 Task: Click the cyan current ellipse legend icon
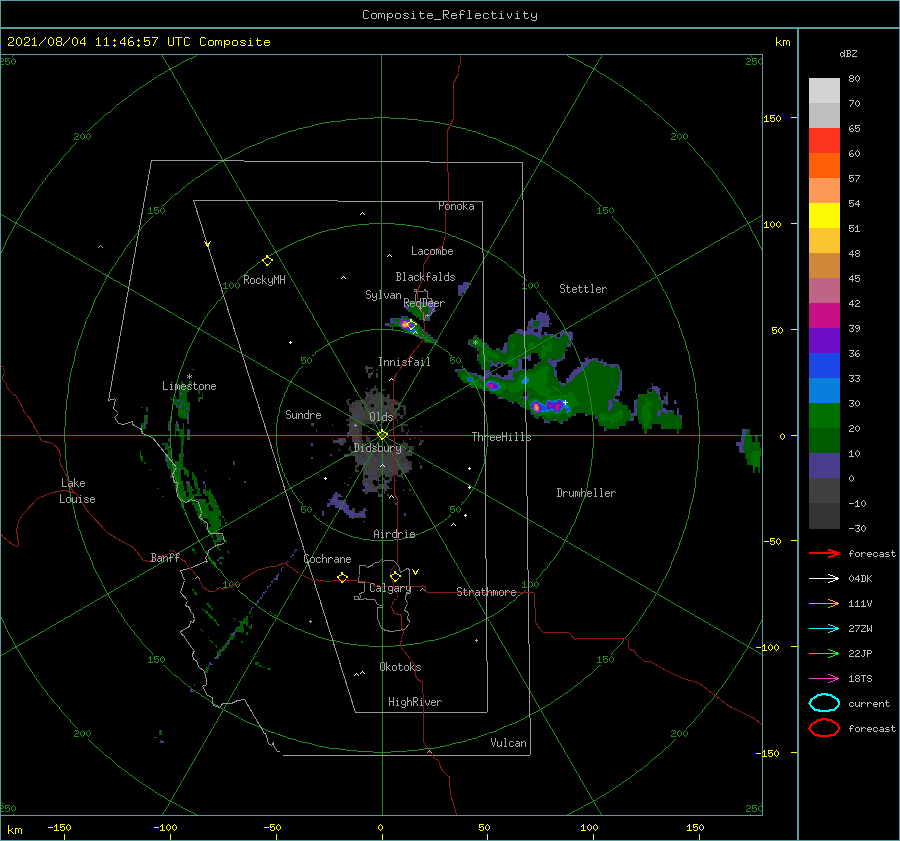tap(824, 703)
